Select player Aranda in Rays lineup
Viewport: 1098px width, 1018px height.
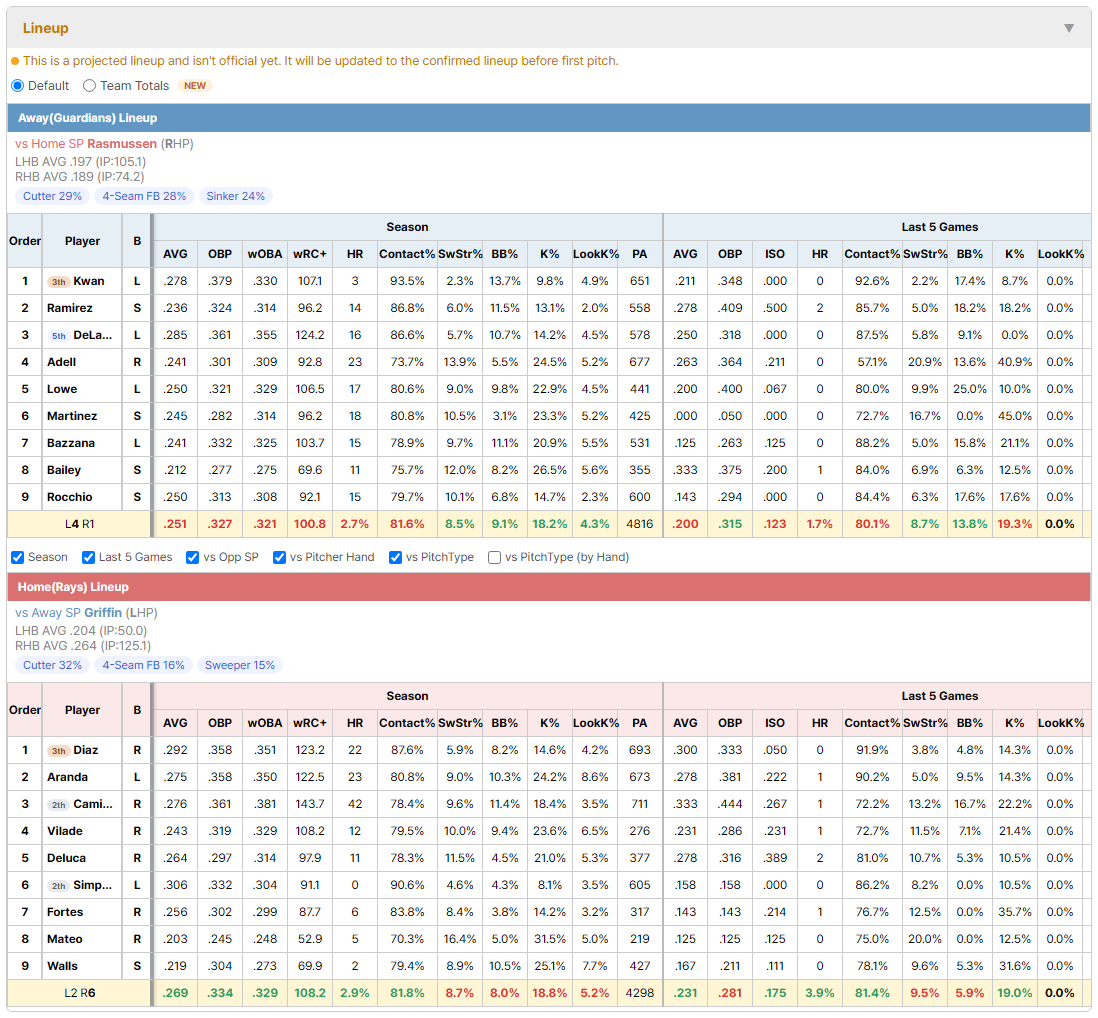click(x=67, y=777)
